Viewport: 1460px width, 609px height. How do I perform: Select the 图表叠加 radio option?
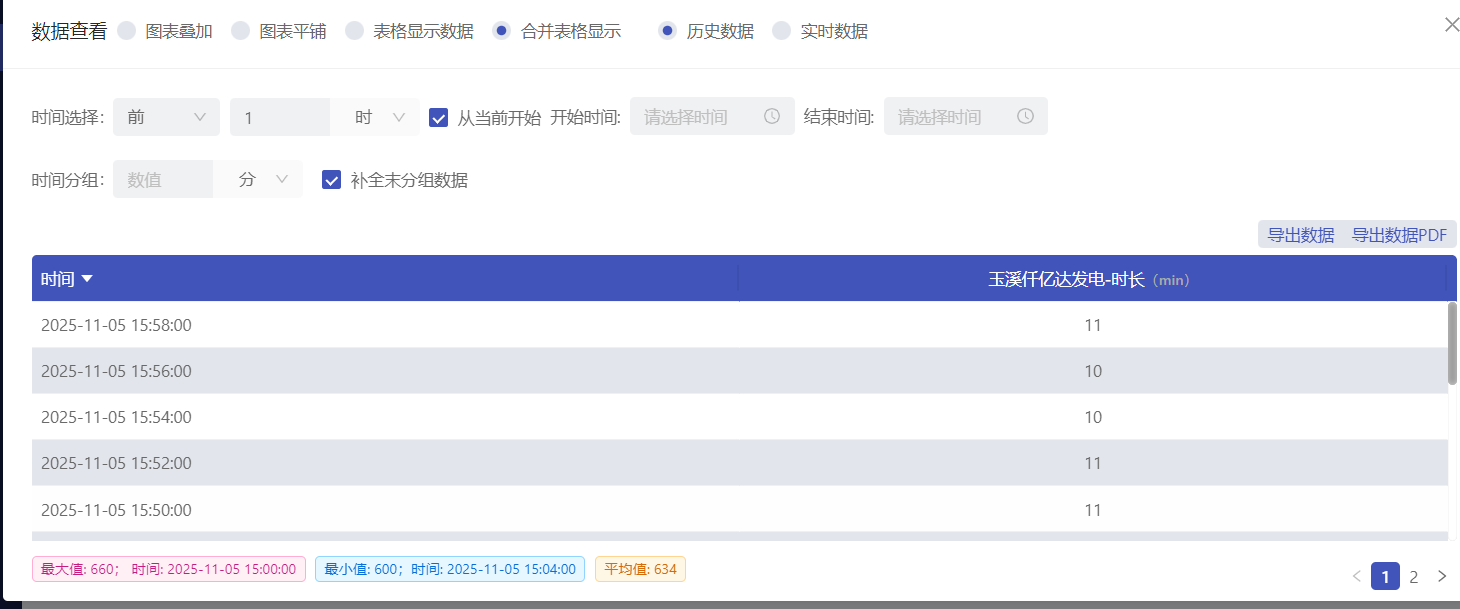click(x=127, y=31)
